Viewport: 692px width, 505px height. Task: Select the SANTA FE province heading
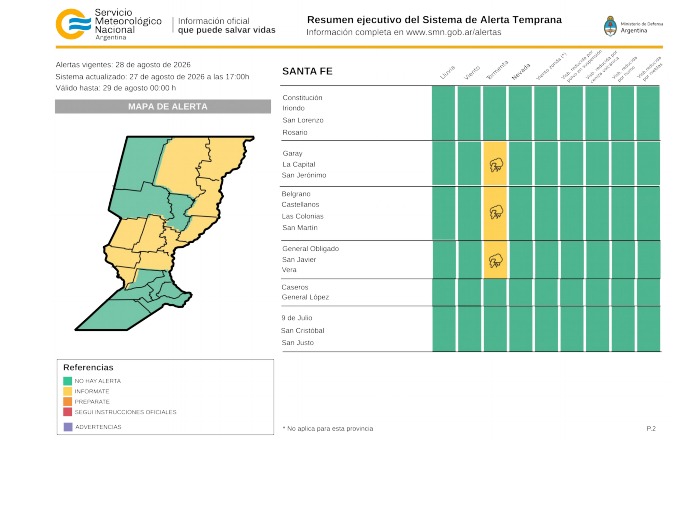click(307, 71)
